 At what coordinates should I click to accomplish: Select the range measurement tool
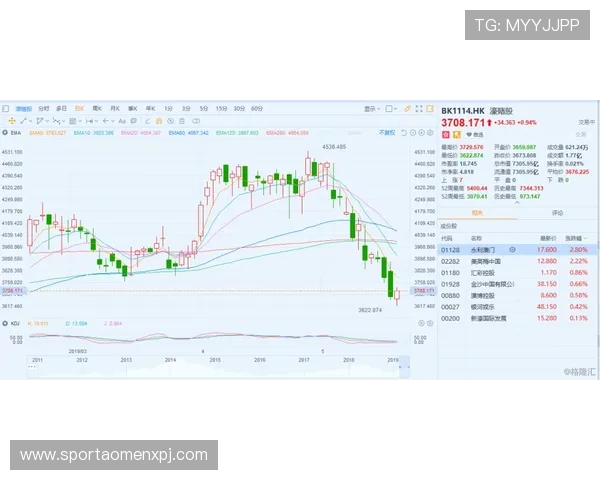coord(89,121)
